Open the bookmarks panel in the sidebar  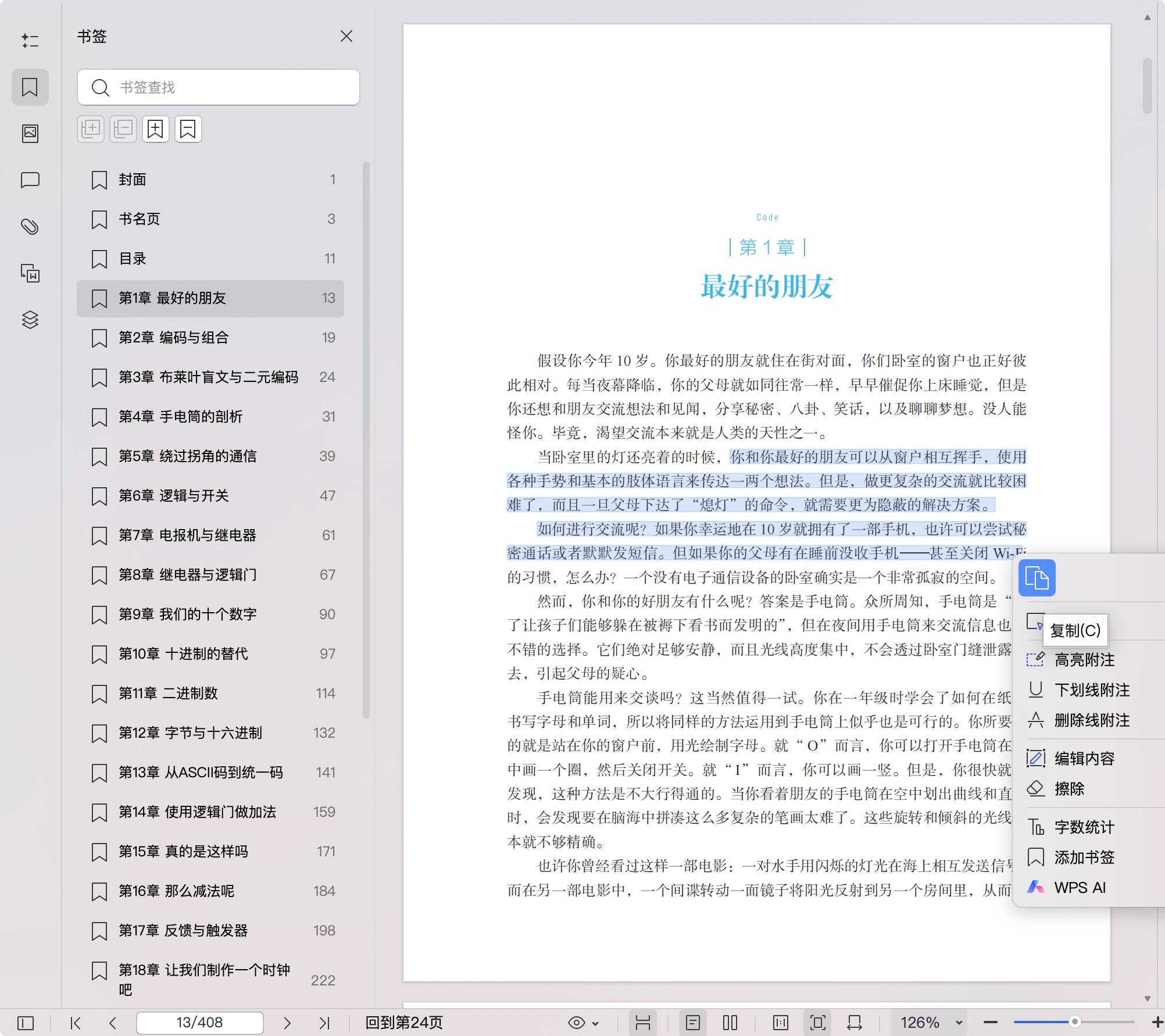coord(30,87)
